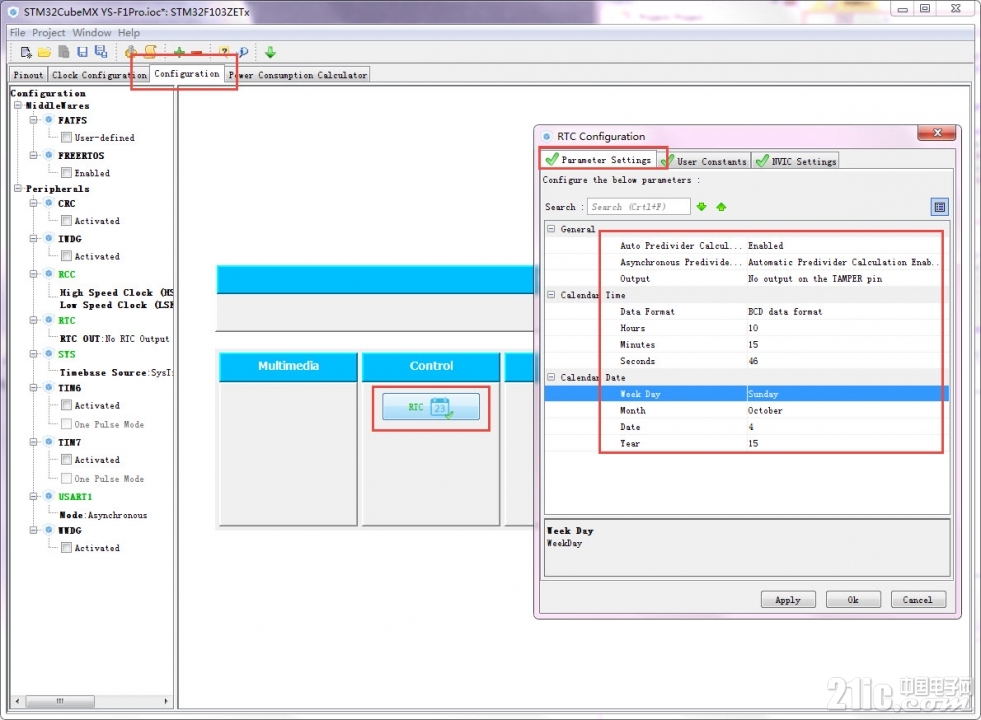Click the tree panel horizontal scrollbar thumb
Image resolution: width=981 pixels, height=720 pixels.
pyautogui.click(x=60, y=701)
